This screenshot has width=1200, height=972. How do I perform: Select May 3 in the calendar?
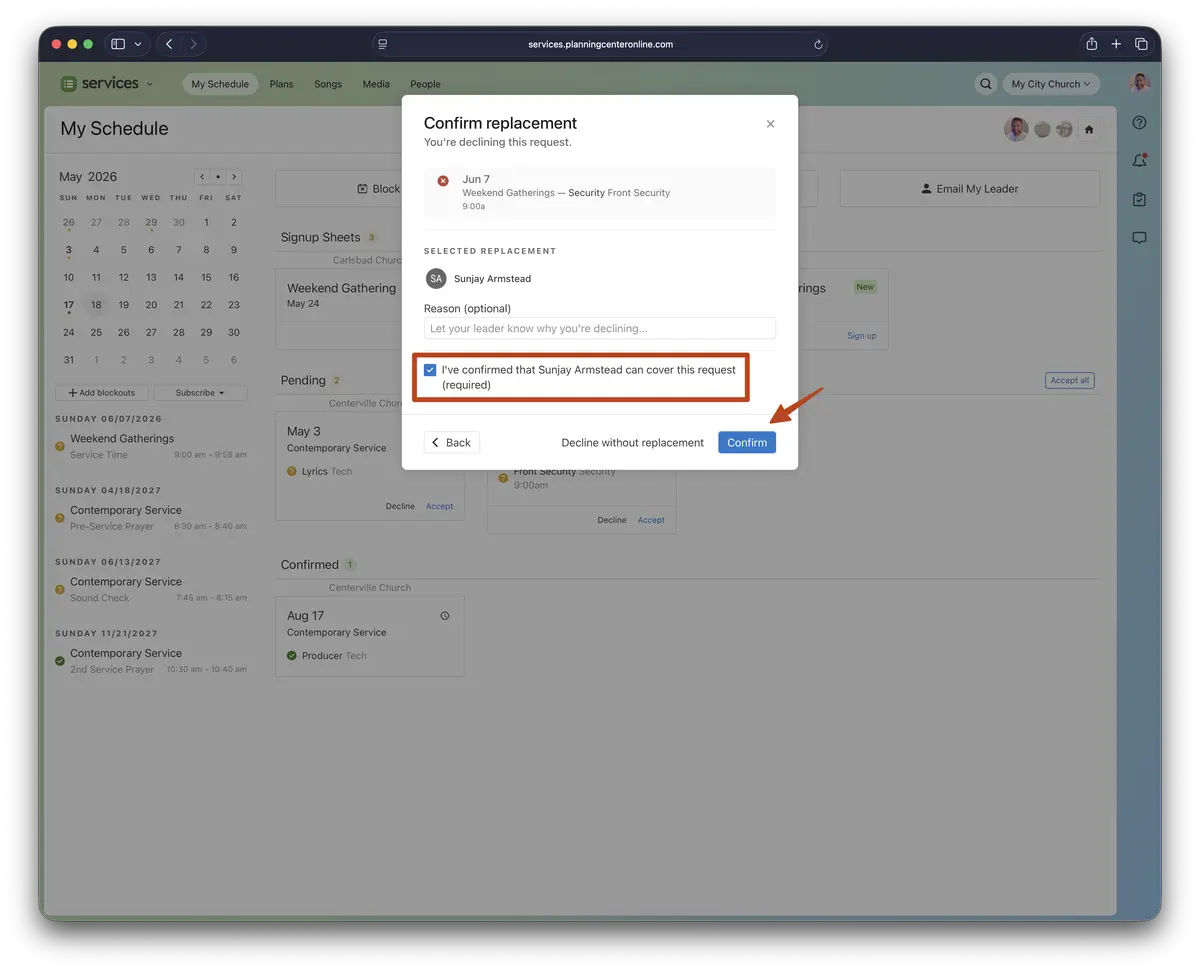(68, 250)
